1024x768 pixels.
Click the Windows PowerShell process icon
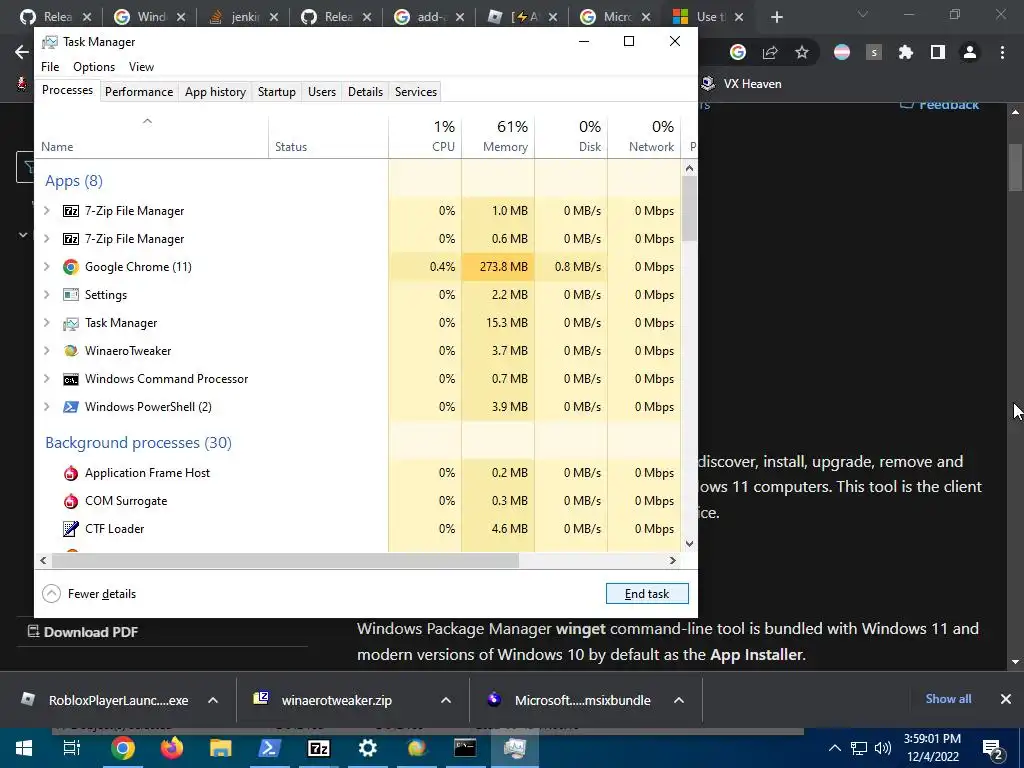pos(71,407)
